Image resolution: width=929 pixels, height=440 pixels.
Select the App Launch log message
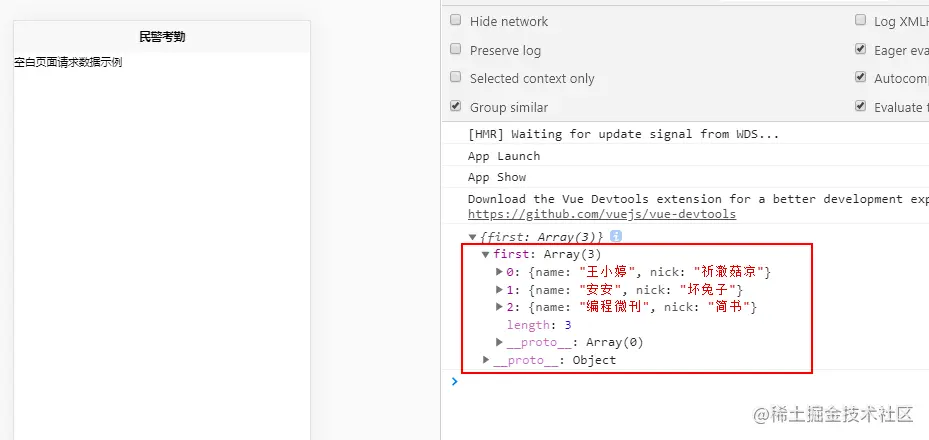click(x=504, y=156)
